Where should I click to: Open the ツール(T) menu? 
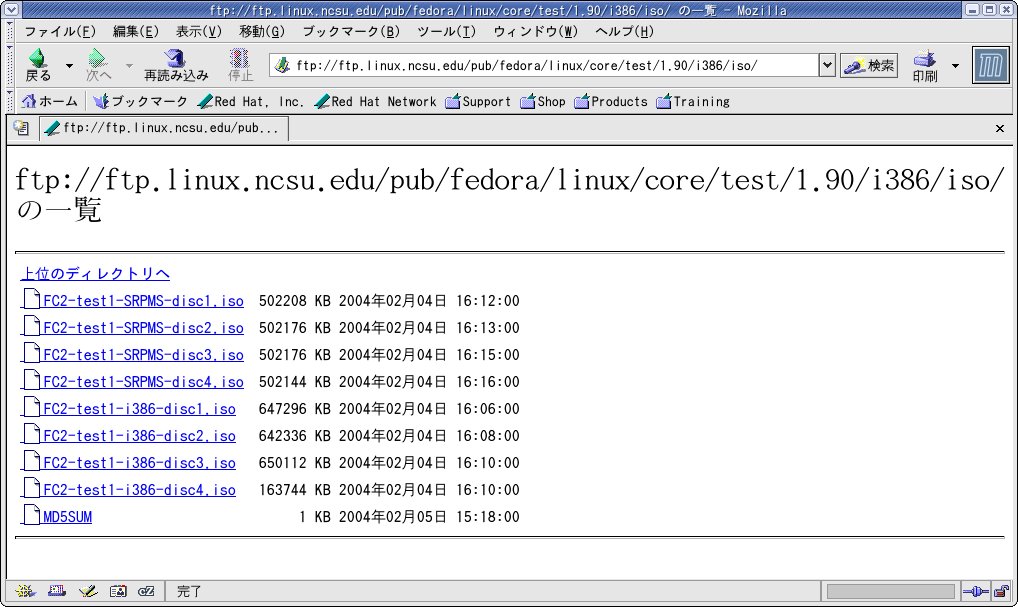(446, 31)
